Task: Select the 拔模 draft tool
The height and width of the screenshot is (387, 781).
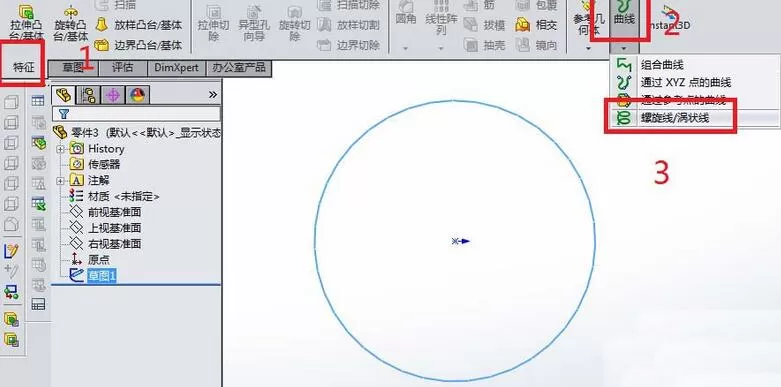Action: (485, 25)
